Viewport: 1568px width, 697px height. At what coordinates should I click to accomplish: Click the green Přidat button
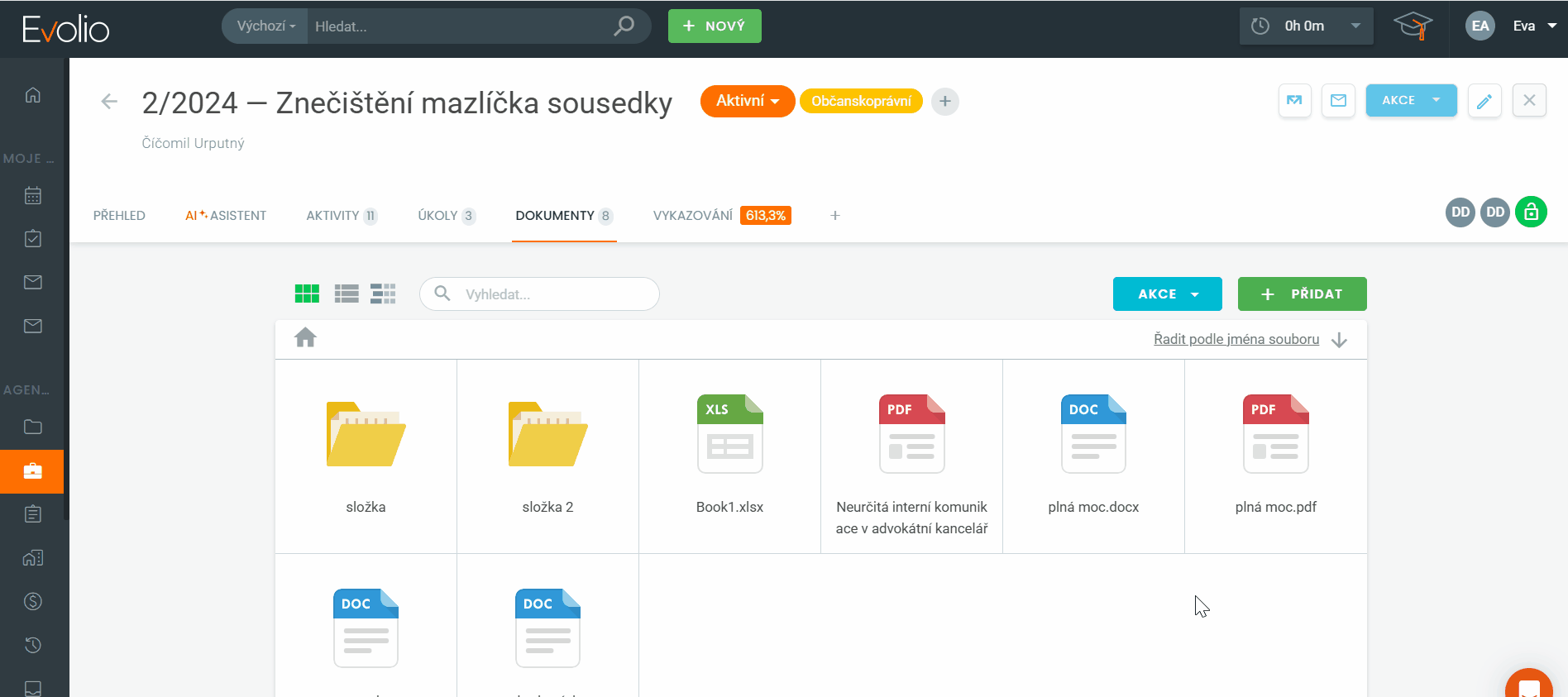click(1302, 294)
